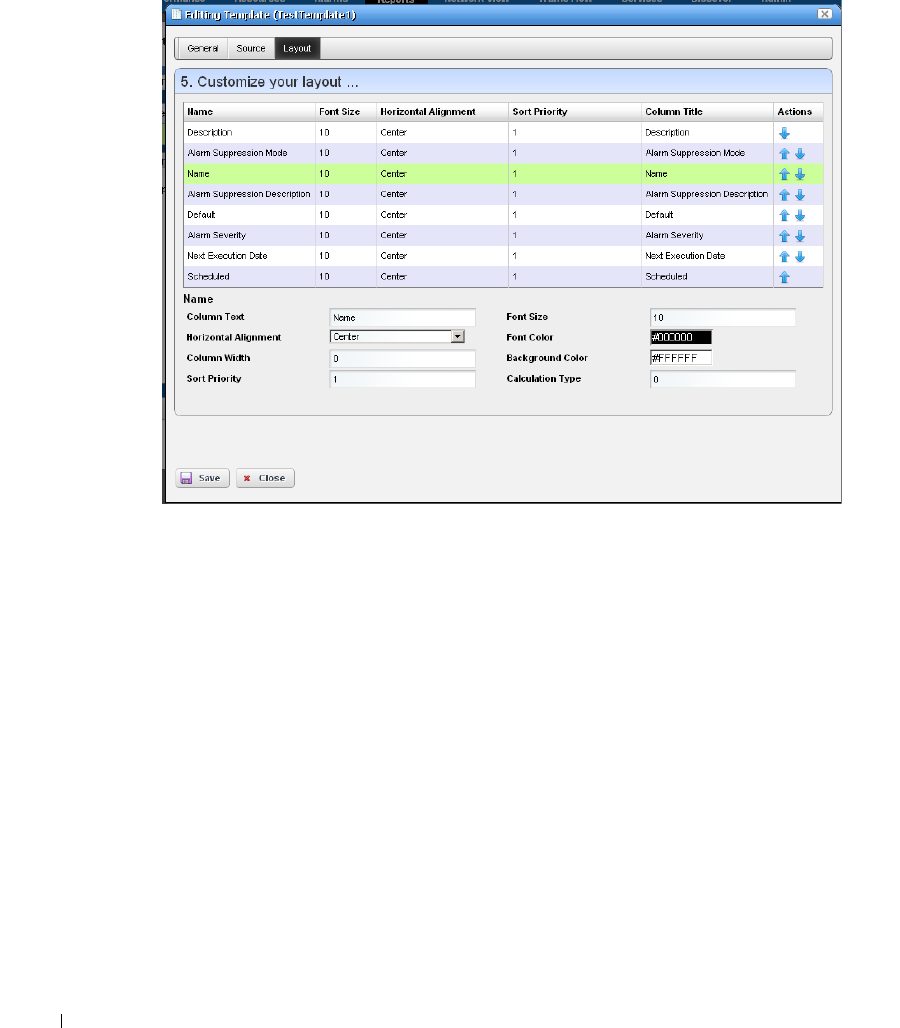
Task: Select the Default row name cell
Action: [x=250, y=214]
